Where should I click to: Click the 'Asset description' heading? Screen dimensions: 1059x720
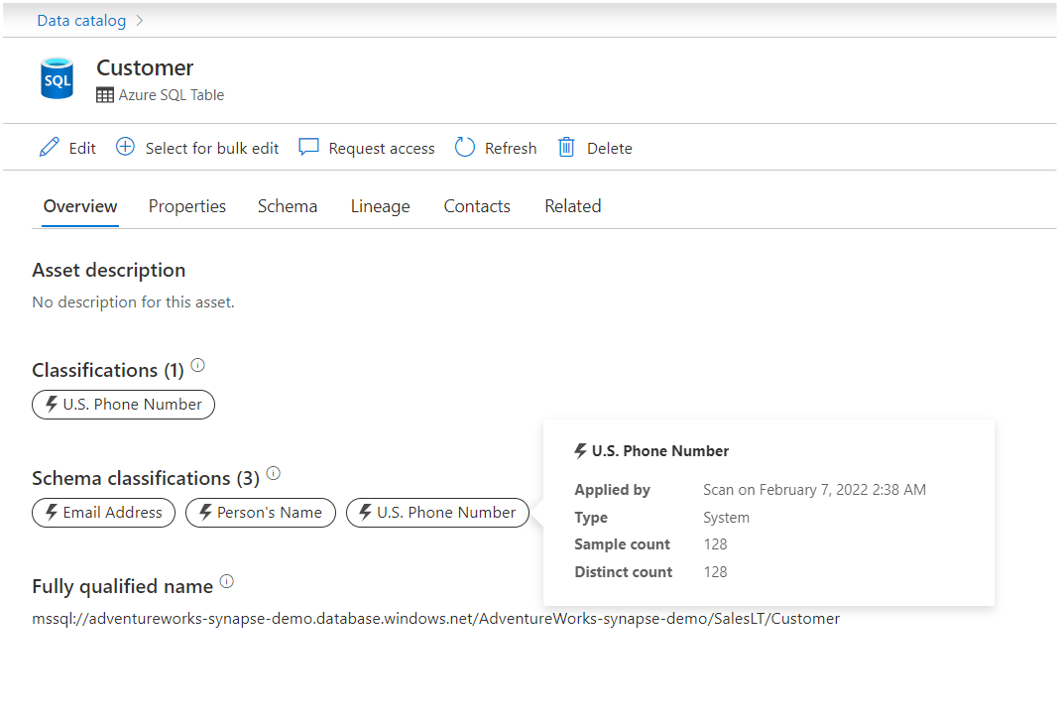coord(109,270)
